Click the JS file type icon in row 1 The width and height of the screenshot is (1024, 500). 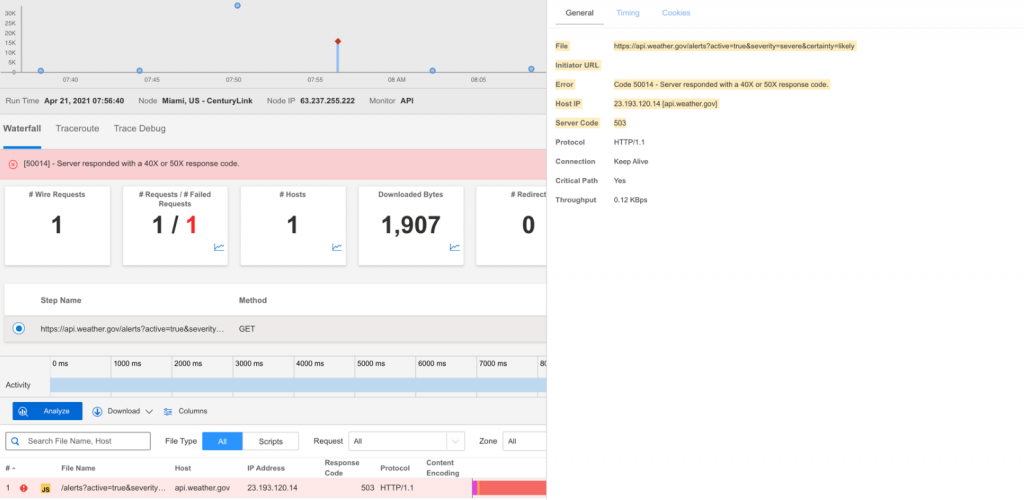click(46, 488)
